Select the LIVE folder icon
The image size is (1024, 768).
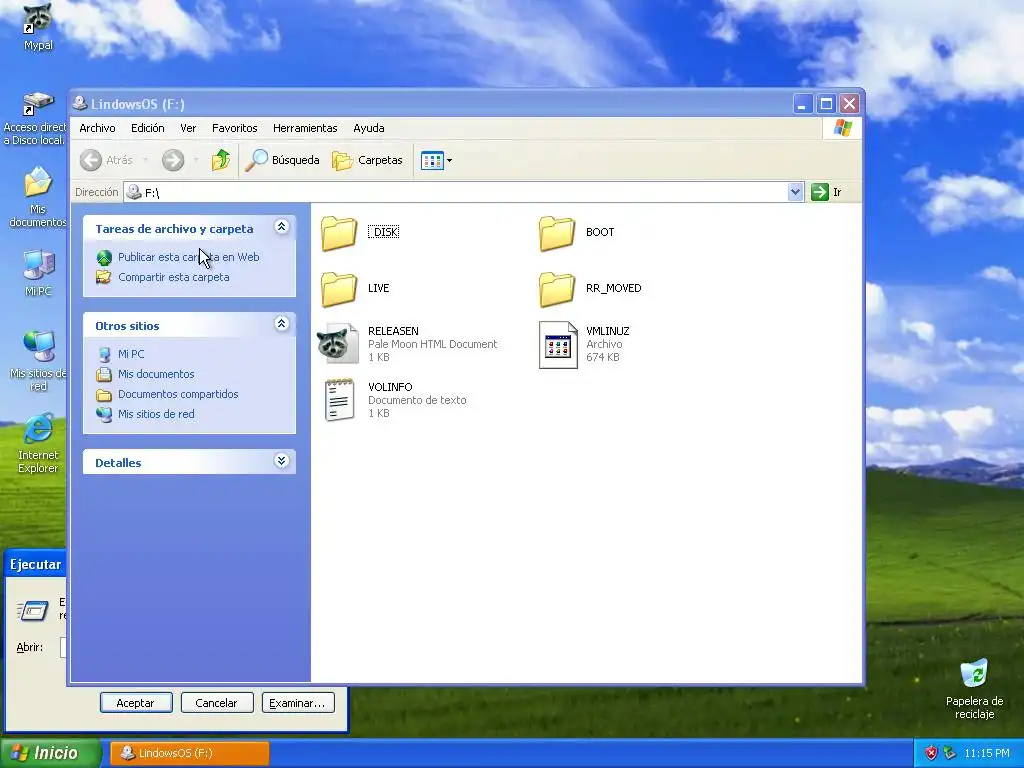pos(339,289)
